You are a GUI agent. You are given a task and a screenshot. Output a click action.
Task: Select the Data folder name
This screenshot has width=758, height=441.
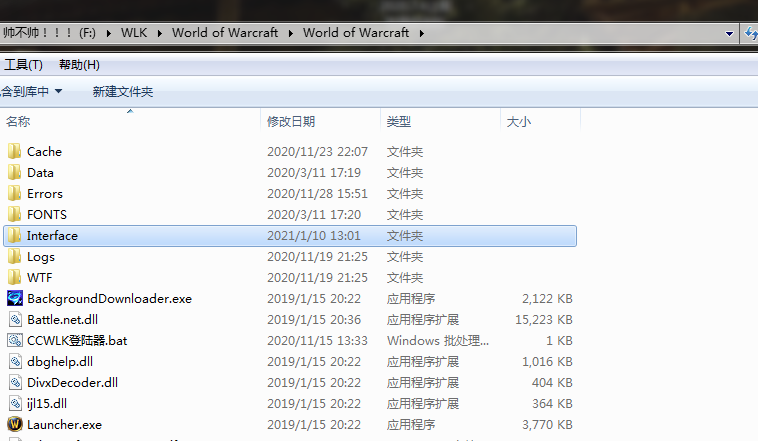coord(40,173)
